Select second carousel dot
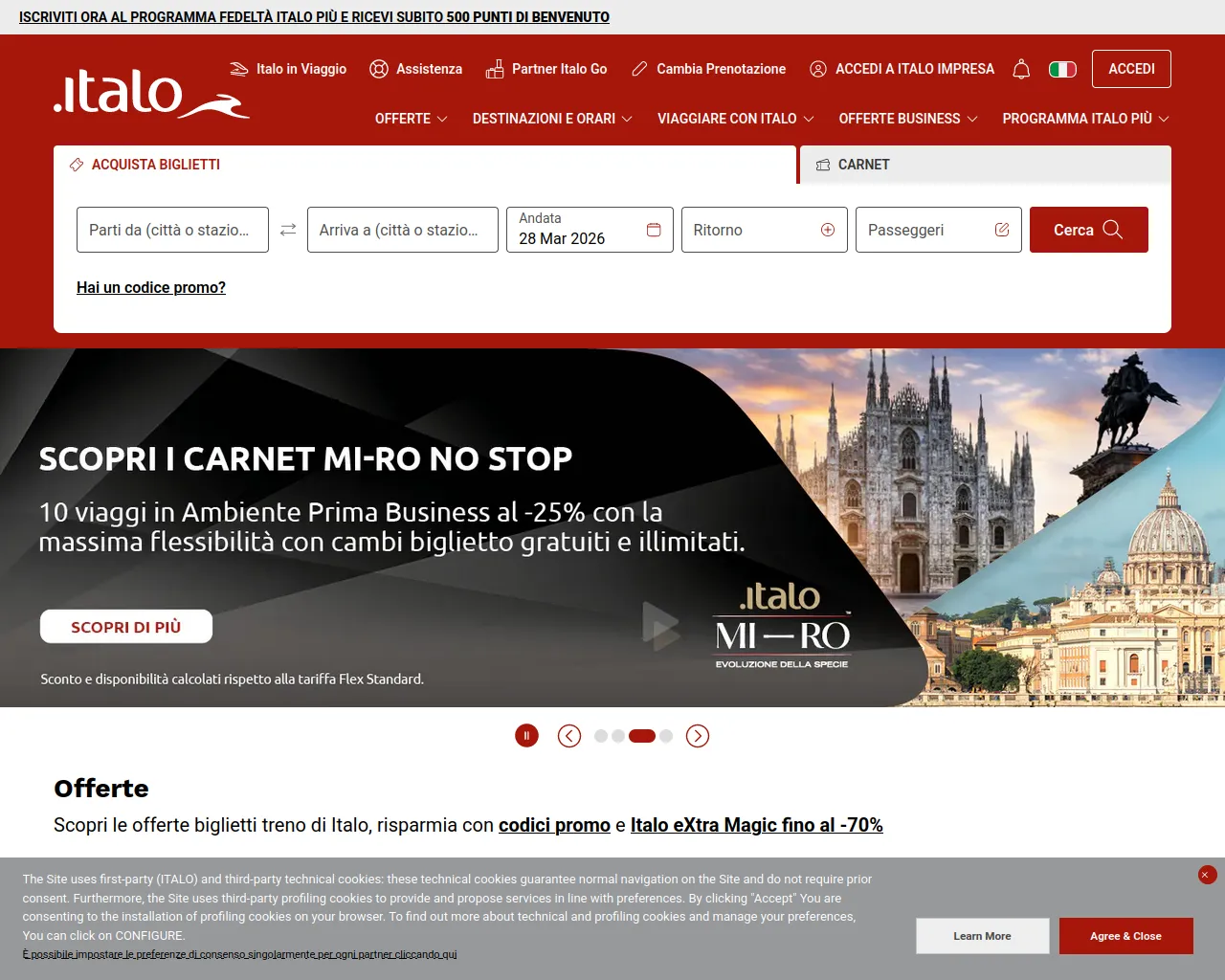The height and width of the screenshot is (980, 1225). 618,736
